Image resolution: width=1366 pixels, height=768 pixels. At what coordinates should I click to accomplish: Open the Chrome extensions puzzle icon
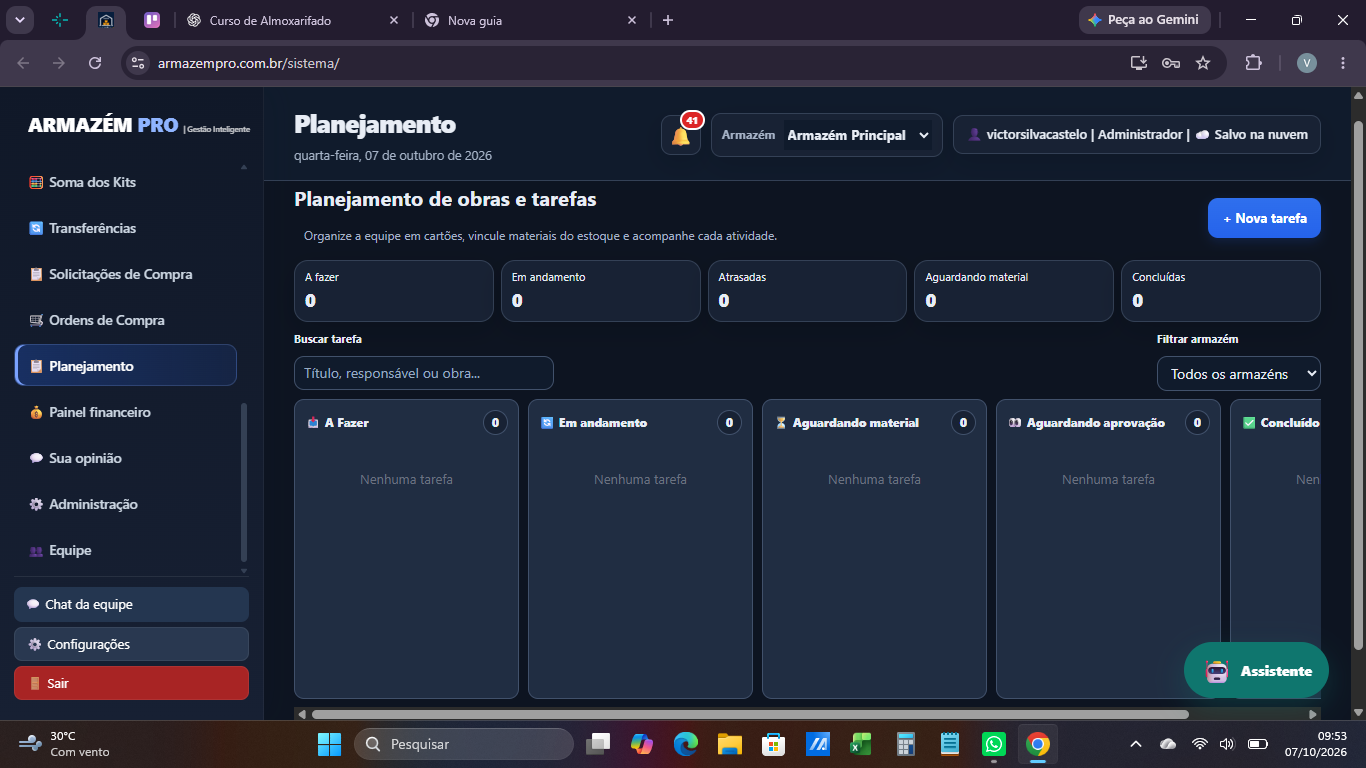(x=1253, y=63)
